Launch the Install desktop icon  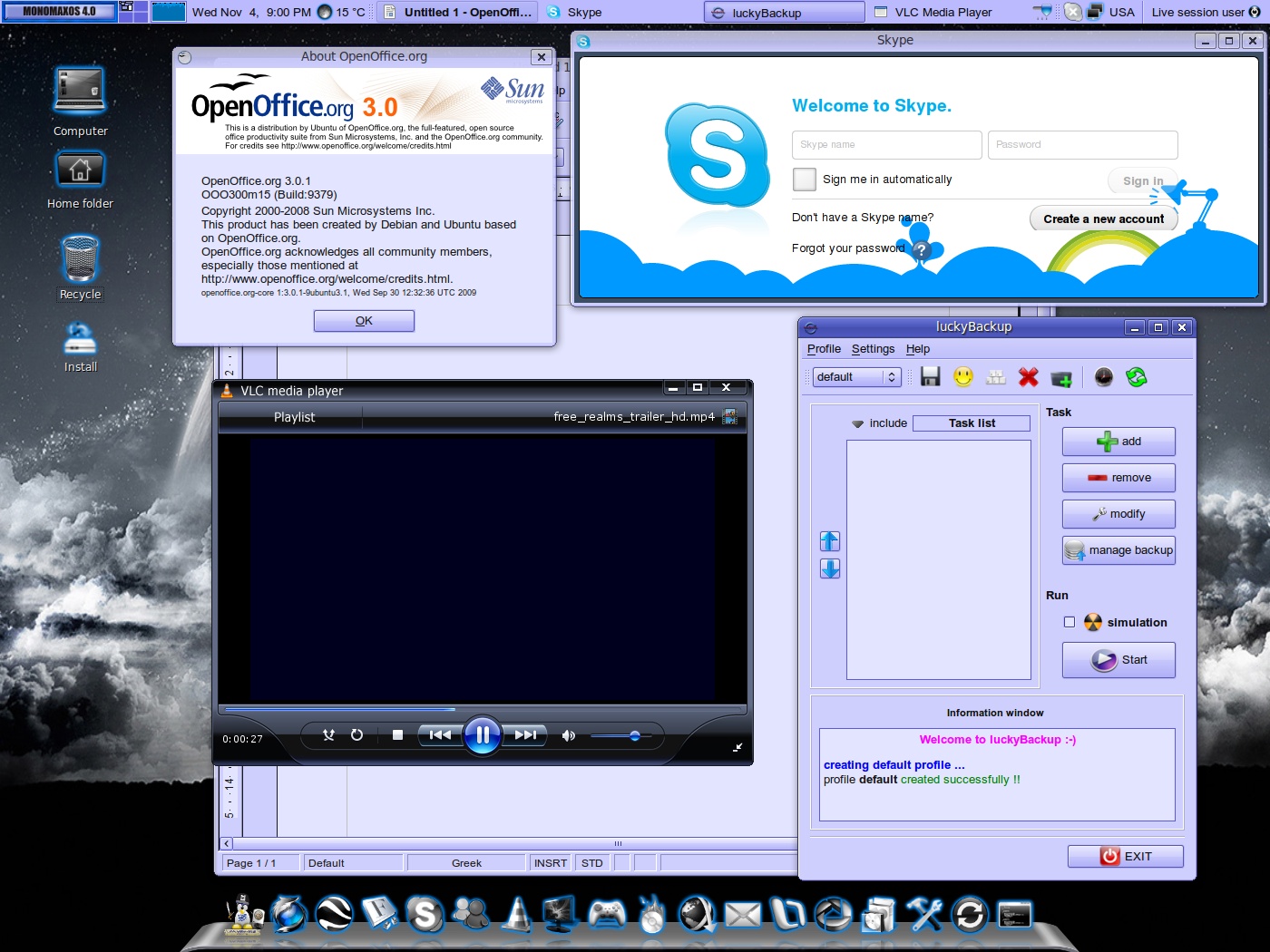[x=80, y=346]
